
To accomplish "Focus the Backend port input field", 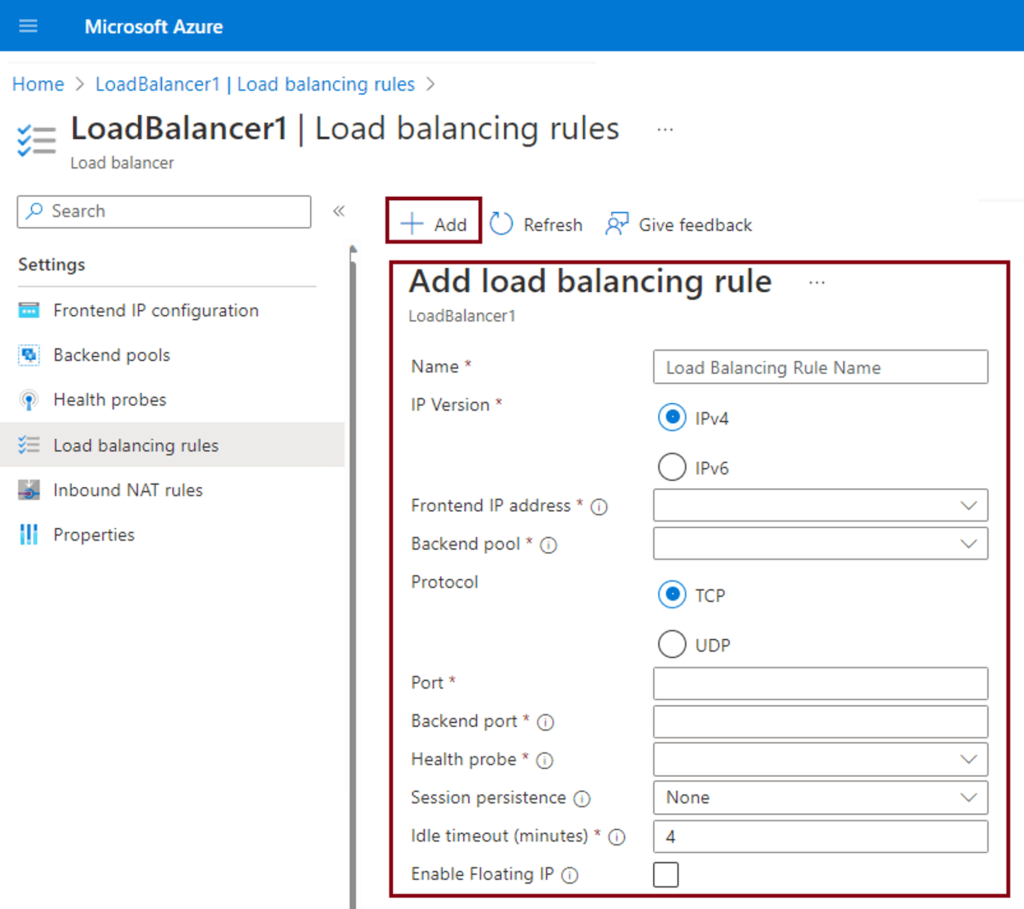I will [820, 721].
